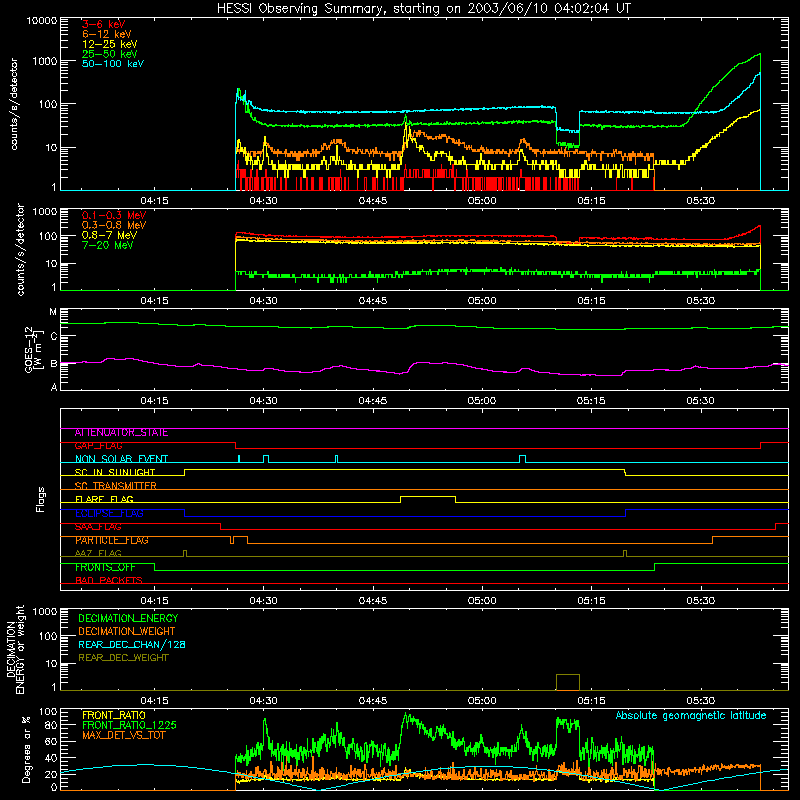800x800 pixels.
Task: Select the yellow FRONT_RATIO legend label
Action: click(x=114, y=715)
